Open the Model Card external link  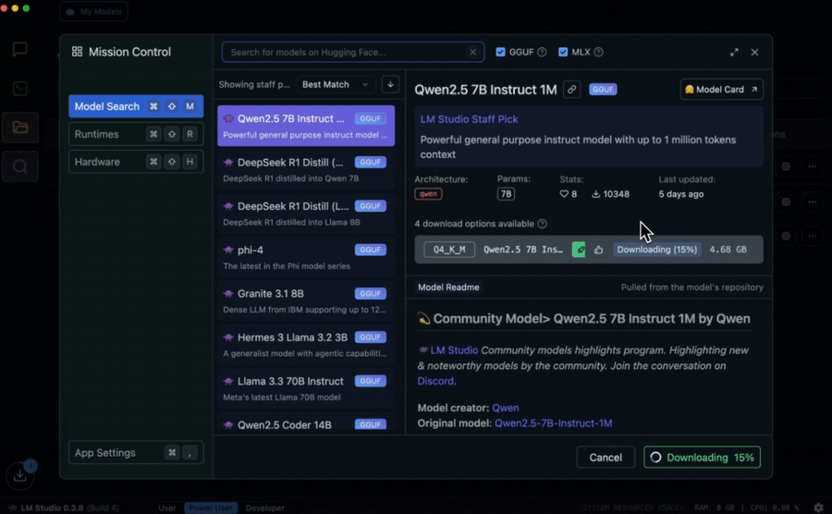(721, 89)
